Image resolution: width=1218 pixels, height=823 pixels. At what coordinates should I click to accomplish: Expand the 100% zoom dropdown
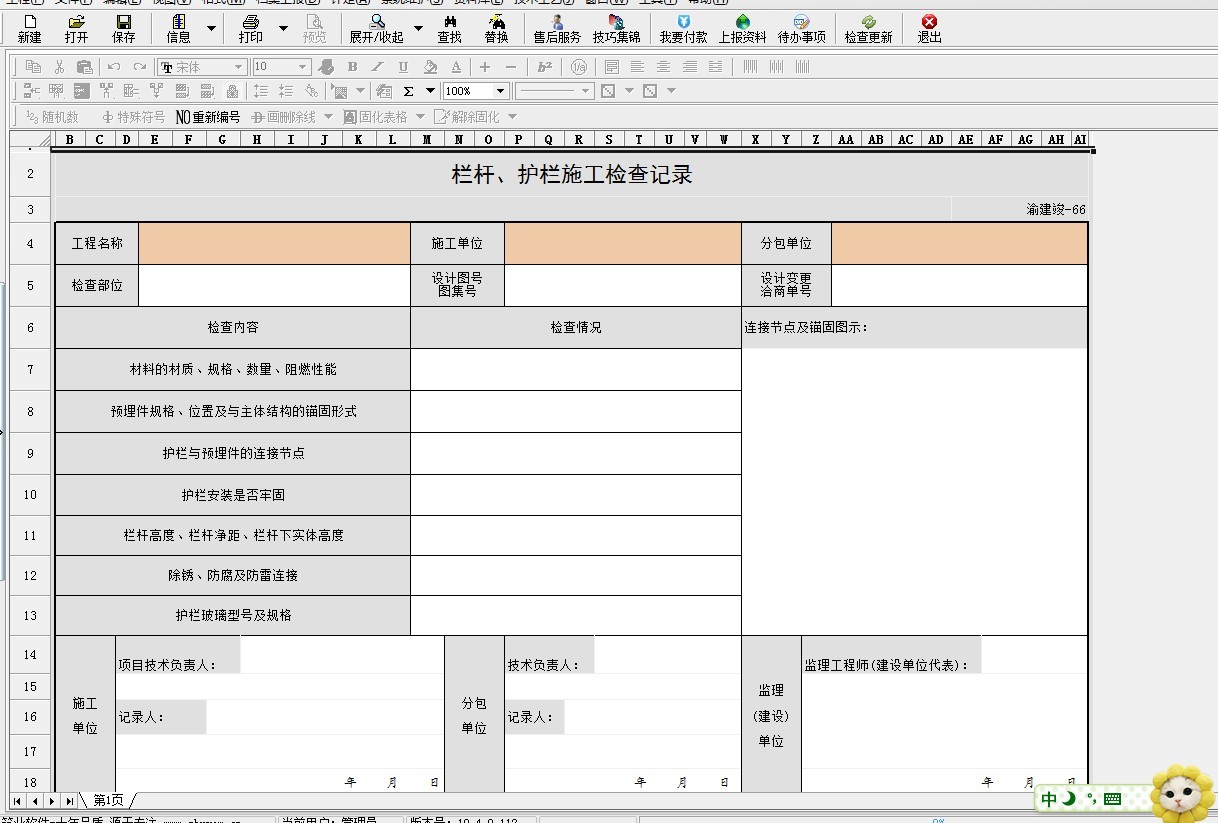499,90
